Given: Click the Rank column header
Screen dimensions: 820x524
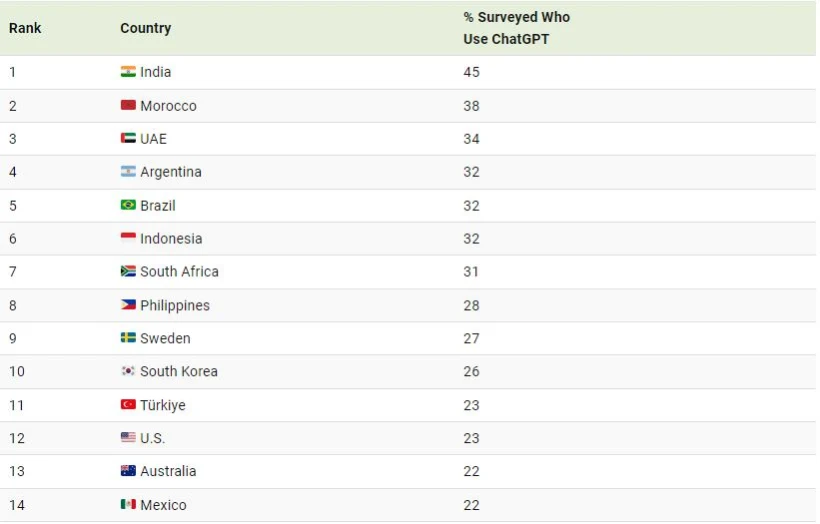Looking at the screenshot, I should 25,28.
